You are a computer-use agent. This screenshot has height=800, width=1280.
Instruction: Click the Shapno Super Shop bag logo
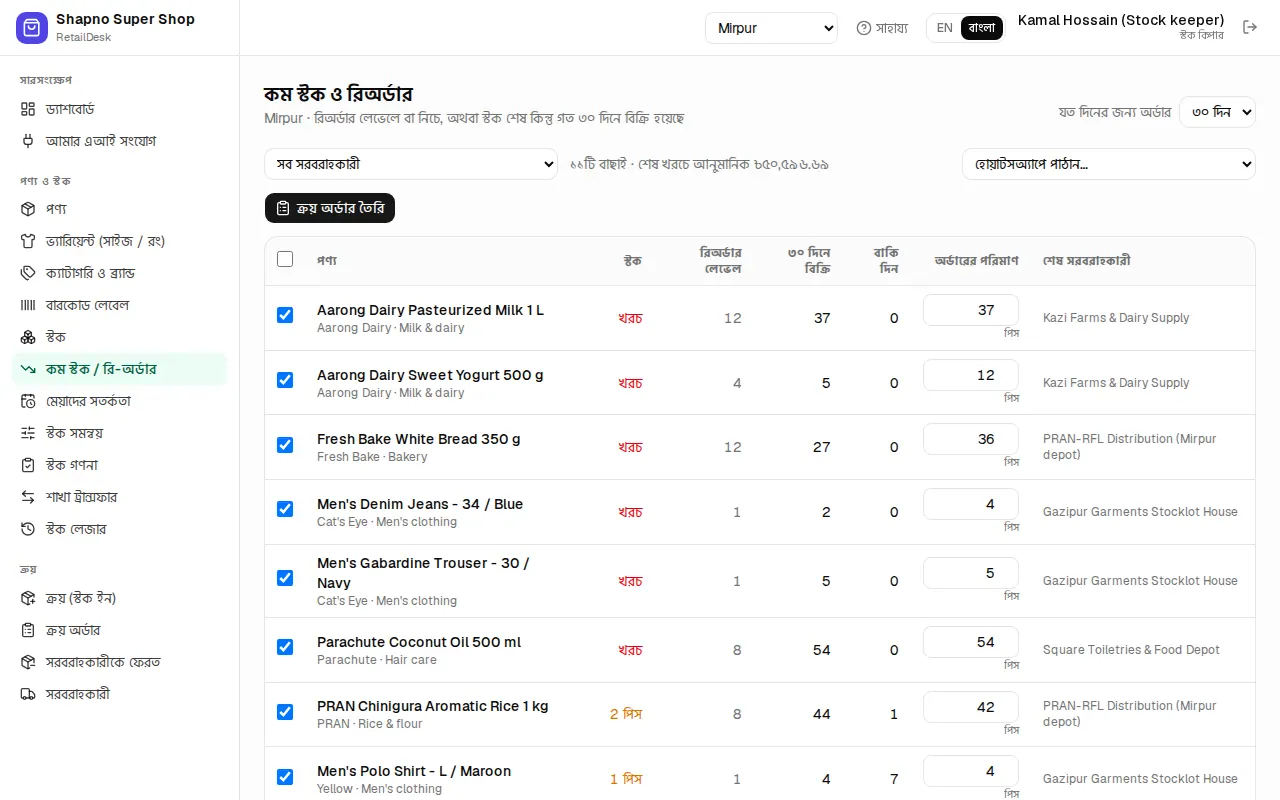point(32,28)
